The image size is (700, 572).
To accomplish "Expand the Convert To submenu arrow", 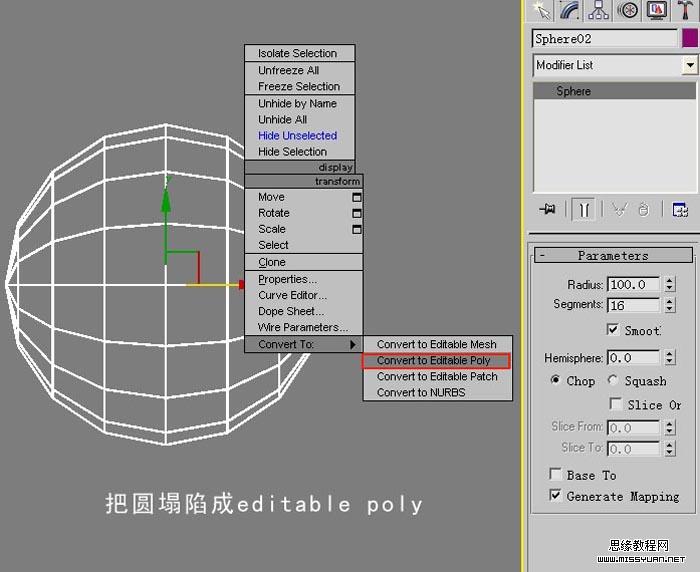I will pos(353,344).
